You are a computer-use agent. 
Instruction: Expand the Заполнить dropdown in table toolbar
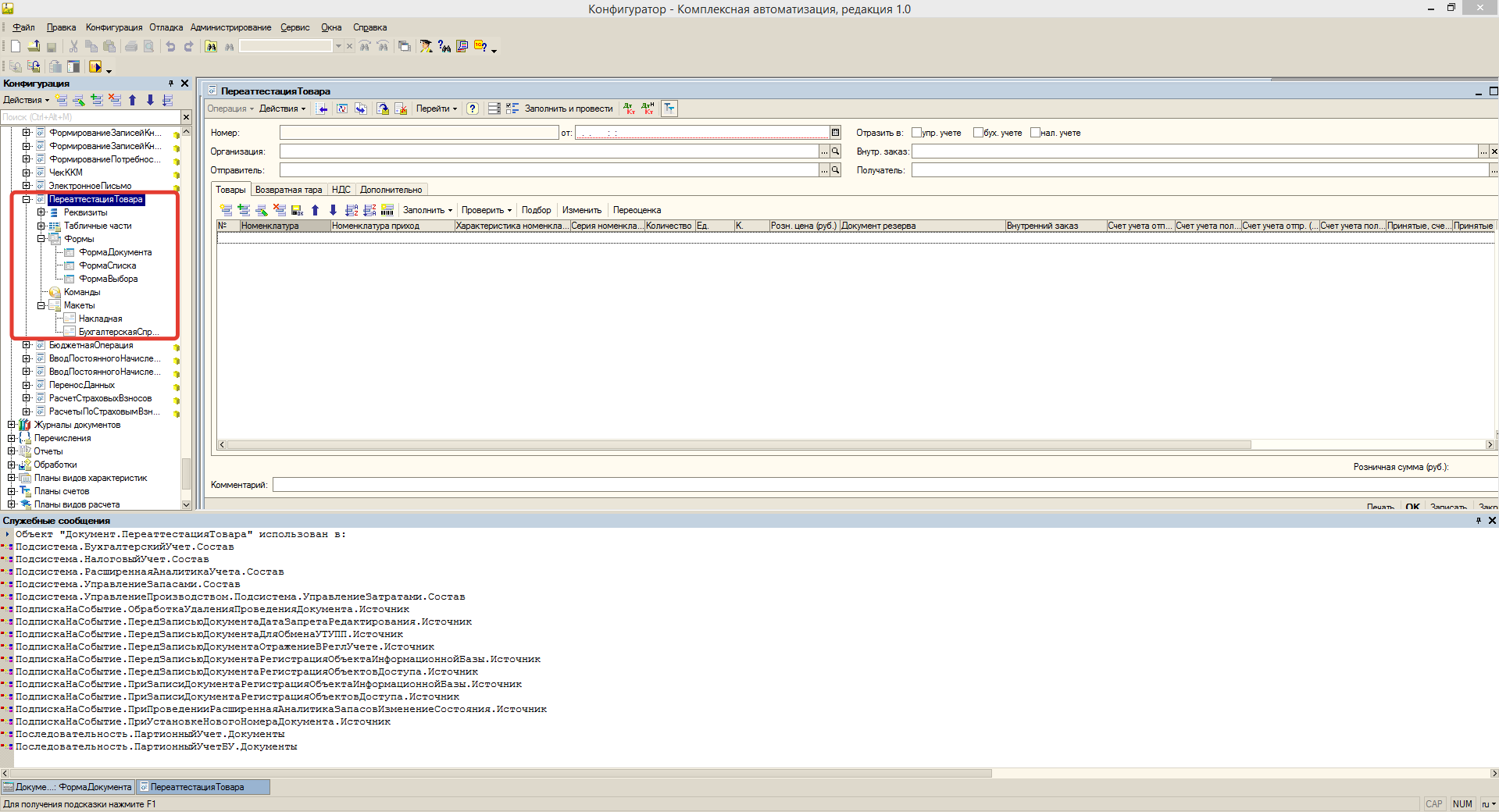[x=427, y=210]
